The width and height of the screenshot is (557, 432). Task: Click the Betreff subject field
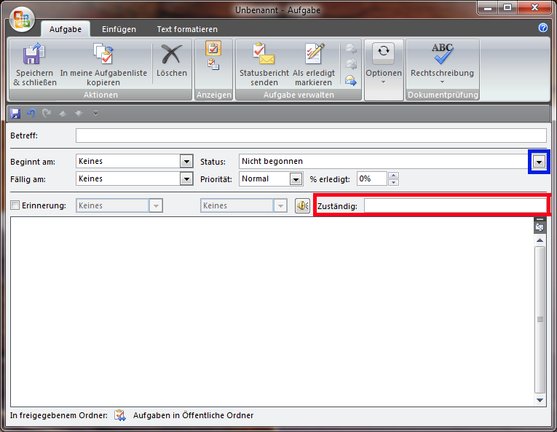click(311, 136)
